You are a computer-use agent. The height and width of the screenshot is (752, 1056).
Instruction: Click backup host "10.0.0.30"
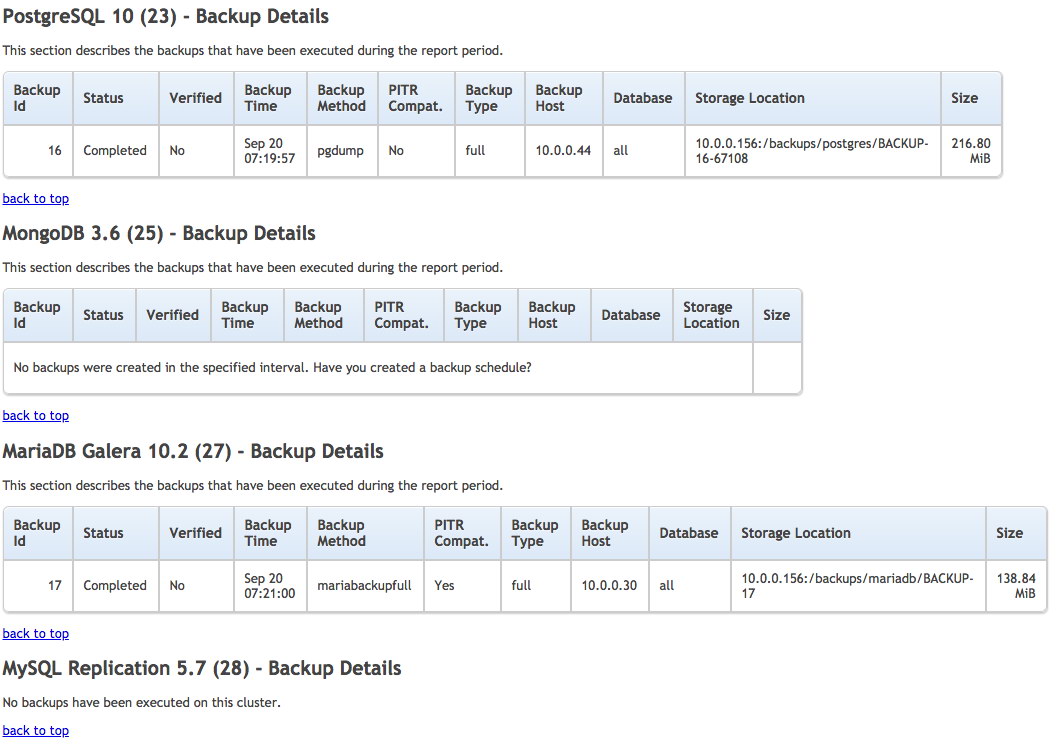[609, 586]
